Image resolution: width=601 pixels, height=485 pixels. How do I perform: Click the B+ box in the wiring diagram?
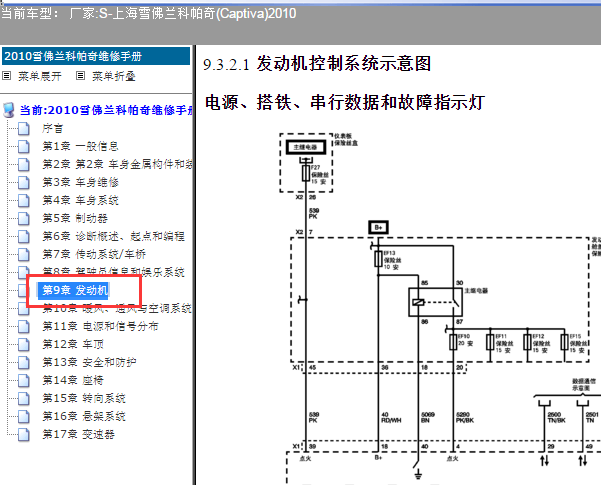pos(378,227)
